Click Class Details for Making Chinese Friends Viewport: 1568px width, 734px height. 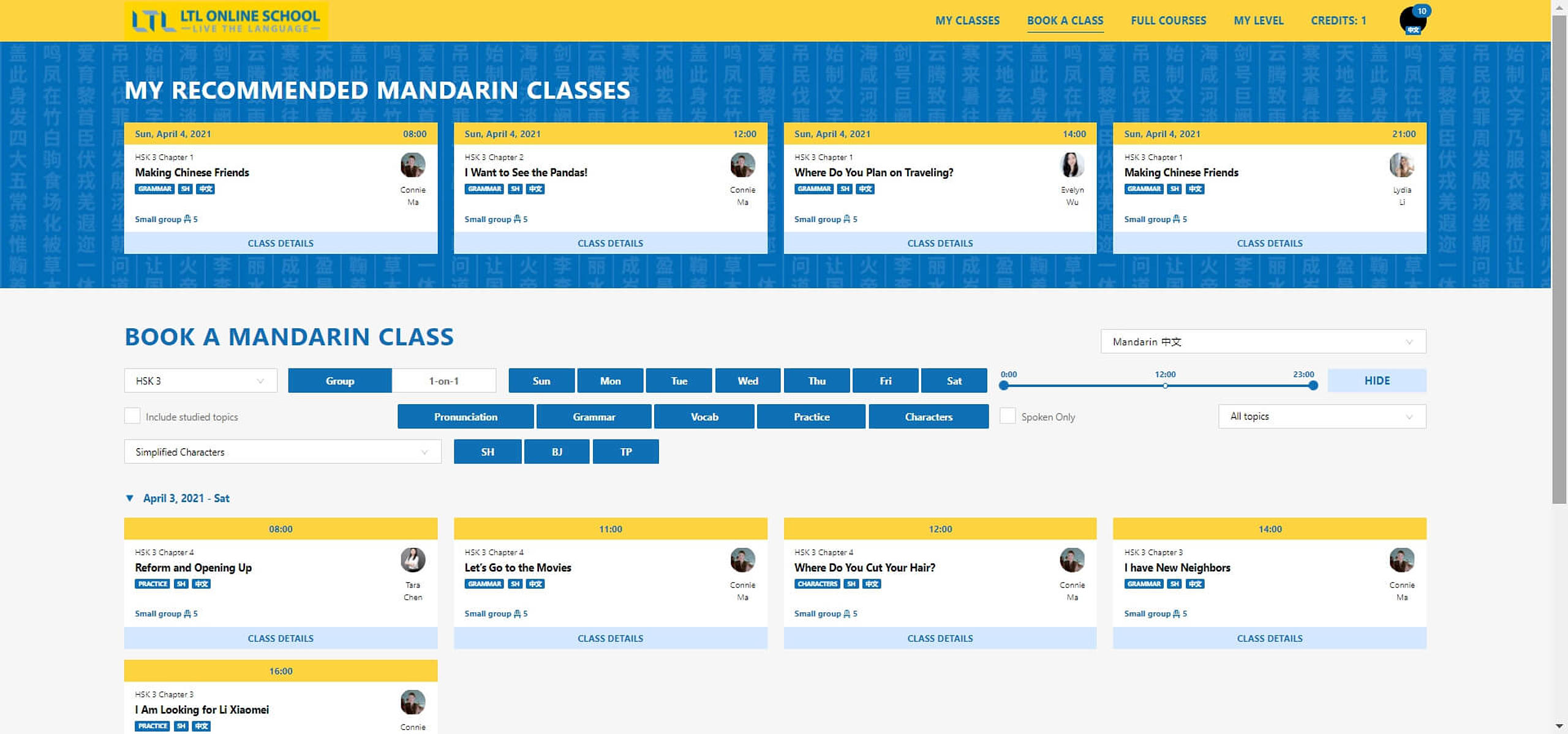(x=280, y=242)
